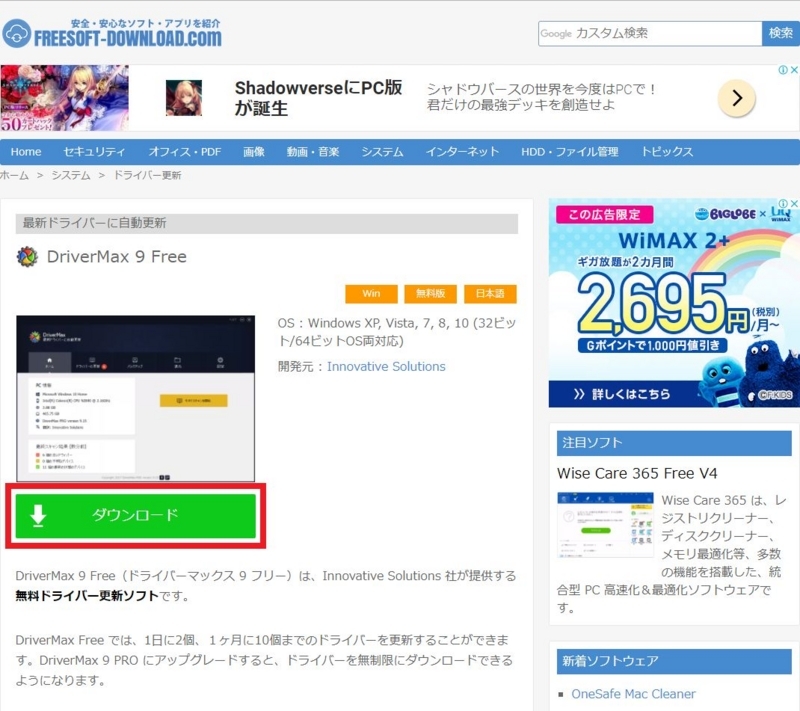Screen dimensions: 800x711
Task: Click the green ダウンロード button
Action: [135, 516]
